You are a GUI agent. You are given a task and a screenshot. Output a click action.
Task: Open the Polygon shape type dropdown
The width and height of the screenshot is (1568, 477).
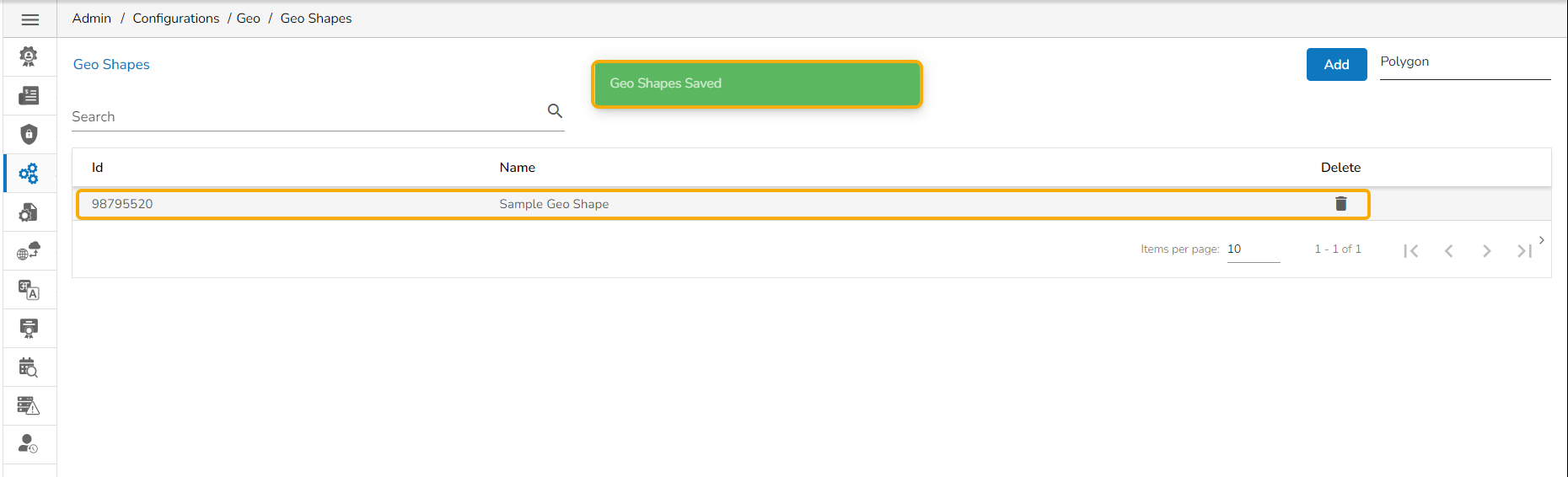pyautogui.click(x=1465, y=62)
